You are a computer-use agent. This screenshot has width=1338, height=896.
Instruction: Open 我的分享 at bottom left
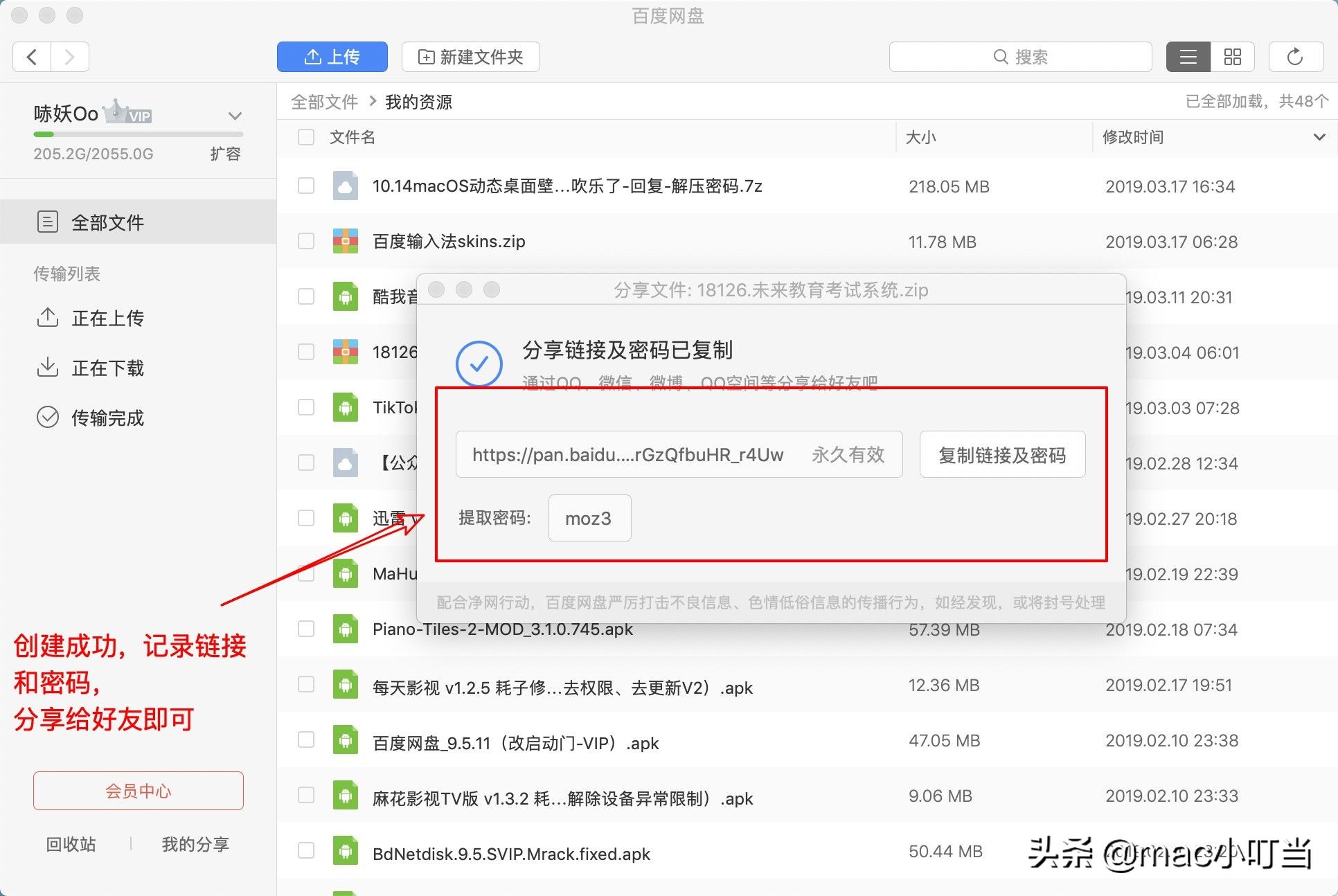[x=195, y=843]
